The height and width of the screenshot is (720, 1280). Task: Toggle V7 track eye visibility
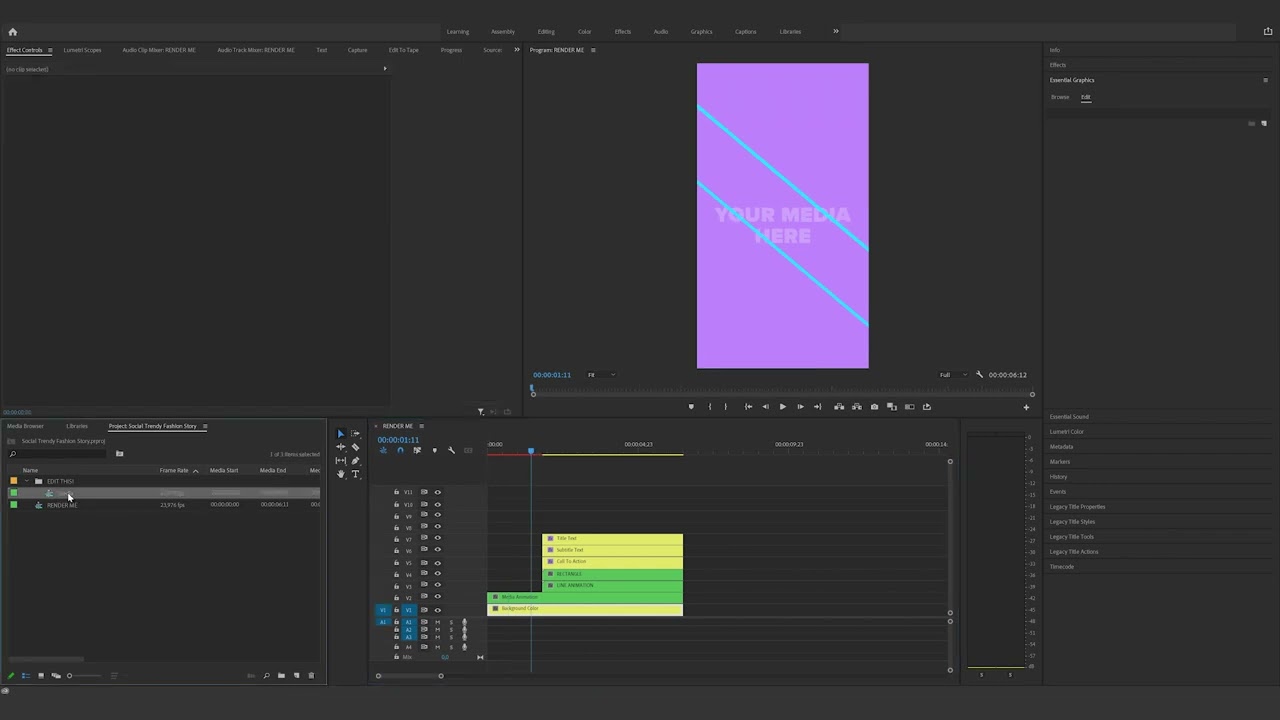click(437, 539)
